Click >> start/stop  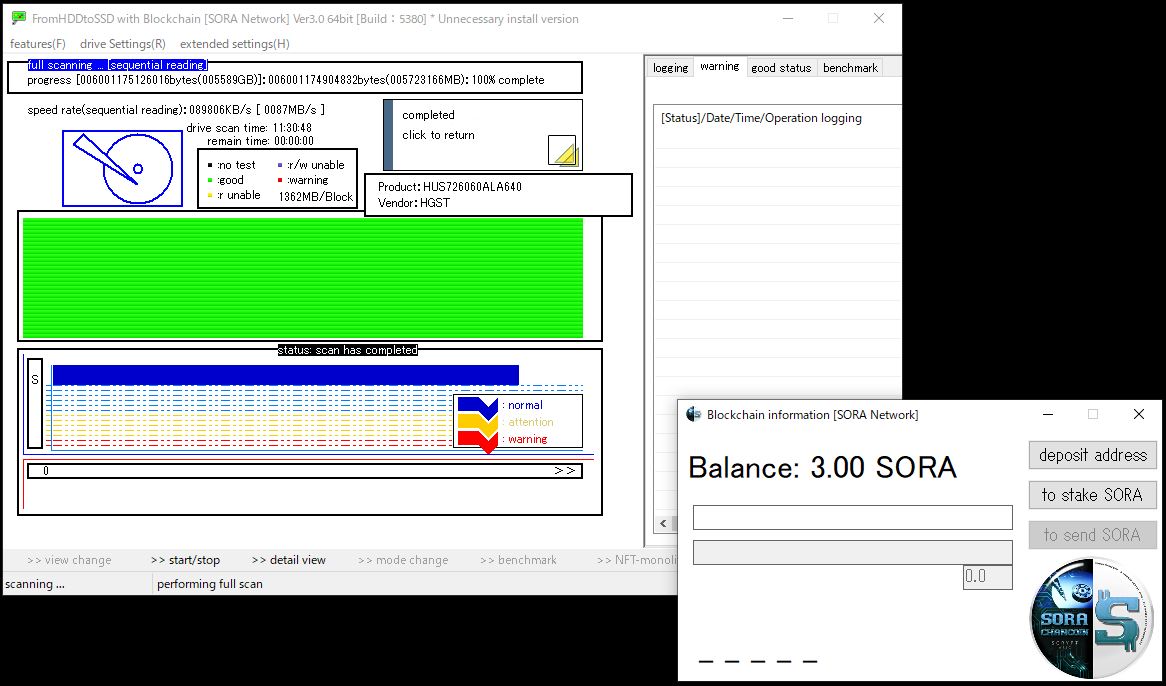pyautogui.click(x=185, y=560)
